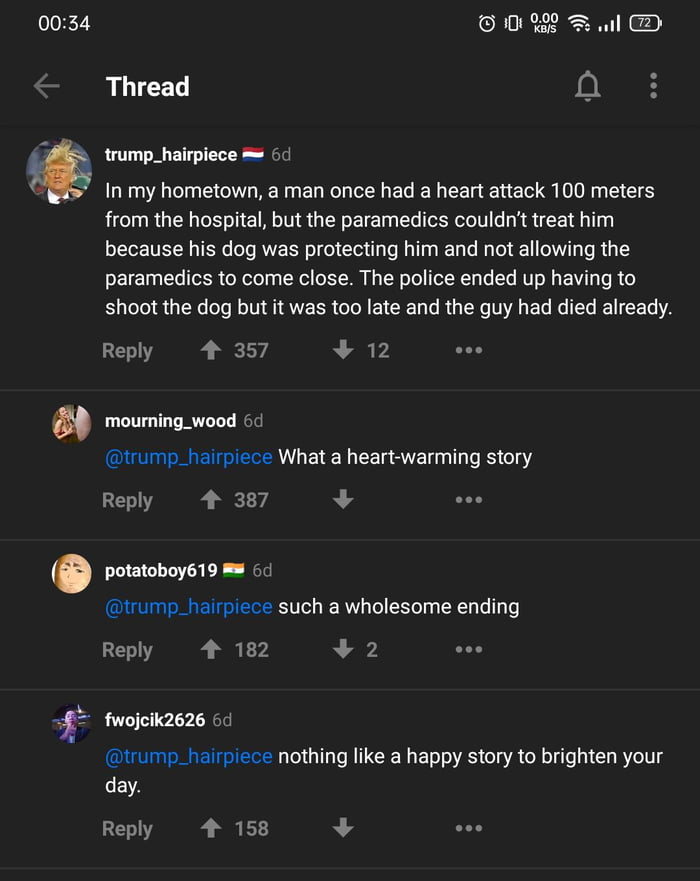
Task: Upvote fwojcik2626's happy story reply
Action: pyautogui.click(x=211, y=828)
